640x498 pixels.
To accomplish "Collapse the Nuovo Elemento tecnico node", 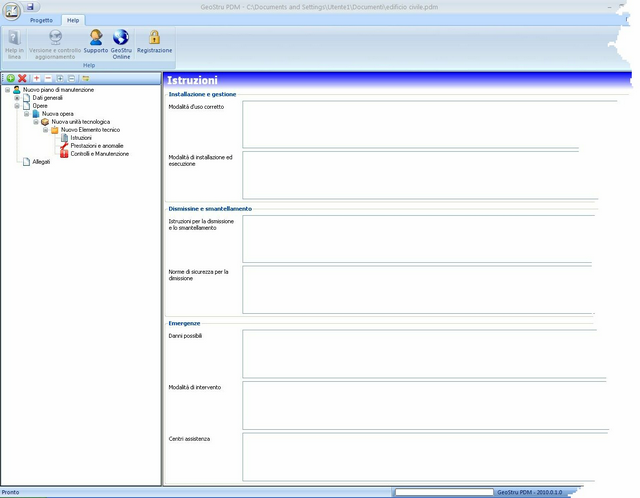I will pyautogui.click(x=45, y=130).
